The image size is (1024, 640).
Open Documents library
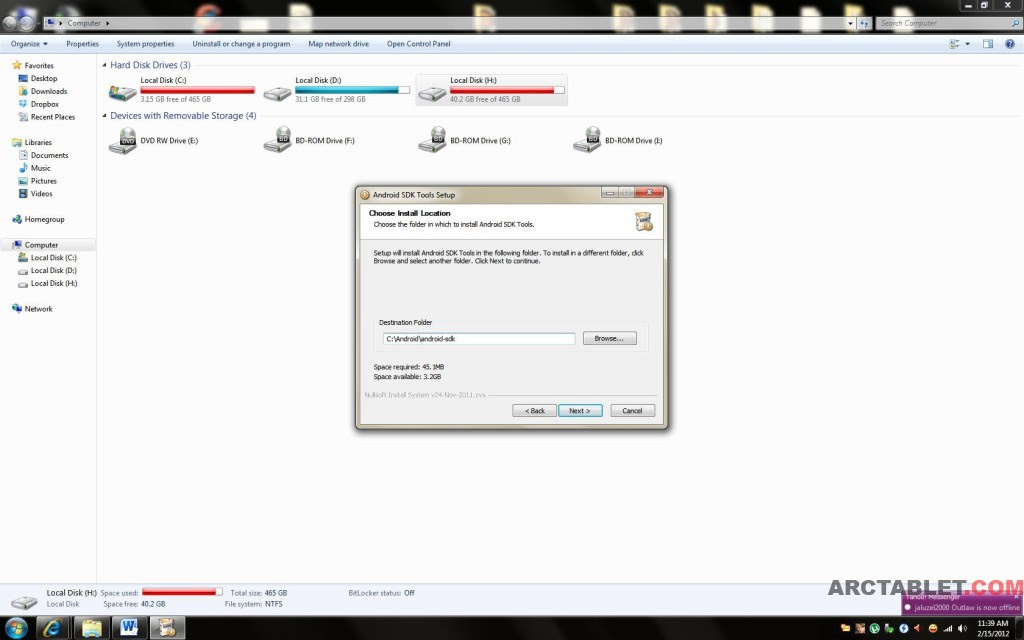(x=50, y=155)
